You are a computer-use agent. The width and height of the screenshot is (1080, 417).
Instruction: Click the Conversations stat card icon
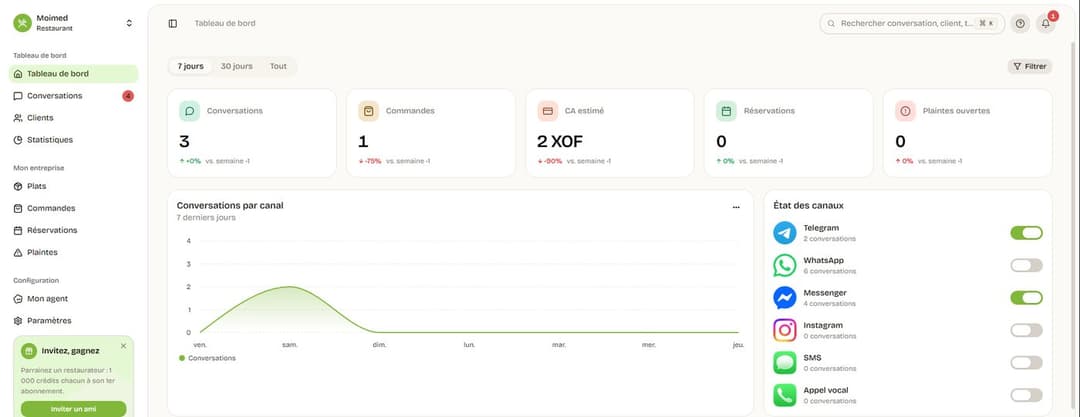click(x=189, y=110)
